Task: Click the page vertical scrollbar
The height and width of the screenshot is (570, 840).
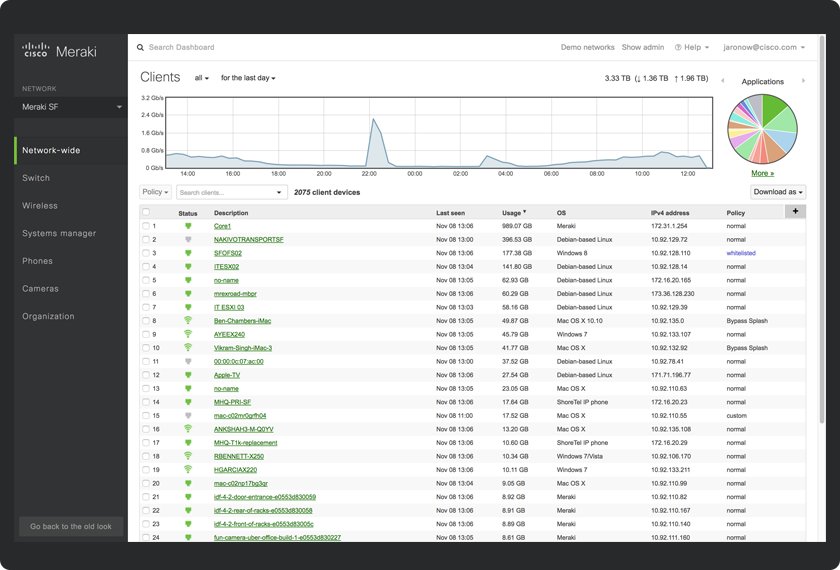Action: click(x=822, y=230)
